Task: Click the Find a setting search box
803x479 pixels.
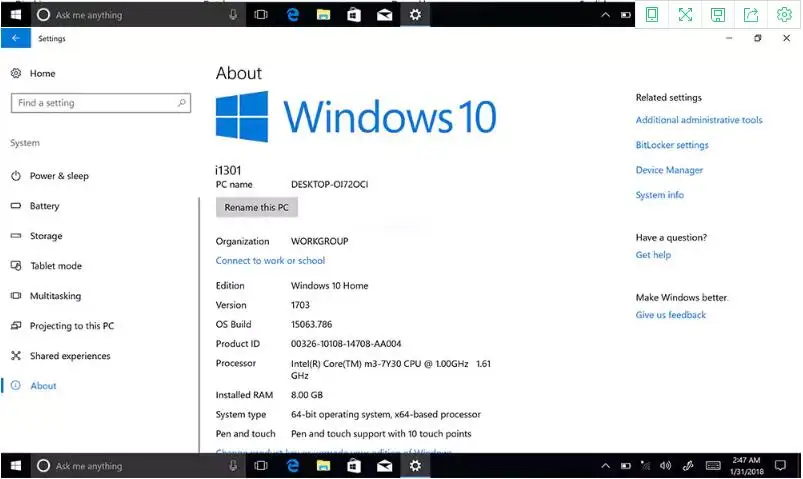Action: 100,102
